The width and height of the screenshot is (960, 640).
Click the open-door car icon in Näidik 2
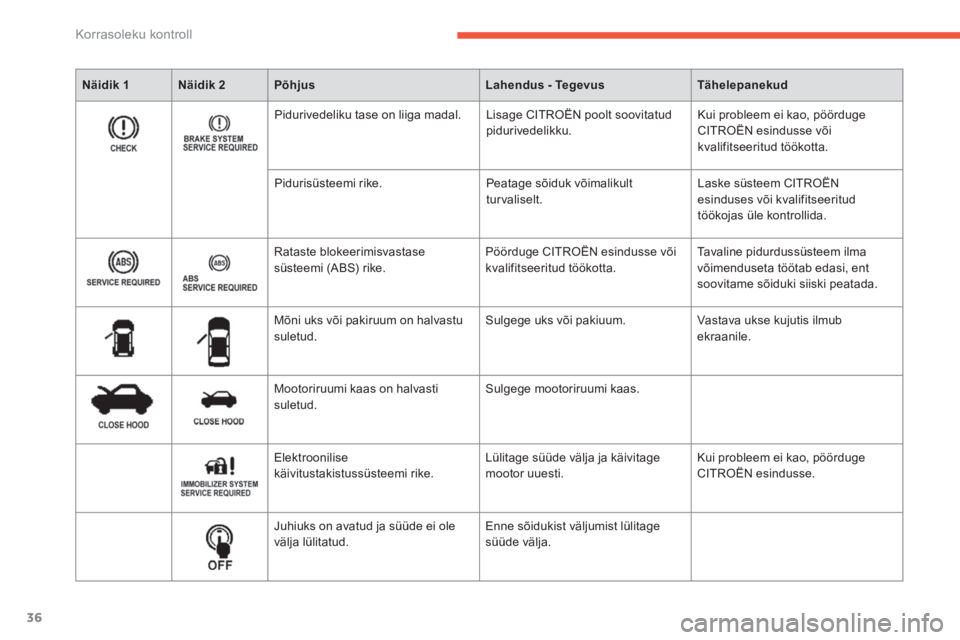[215, 342]
